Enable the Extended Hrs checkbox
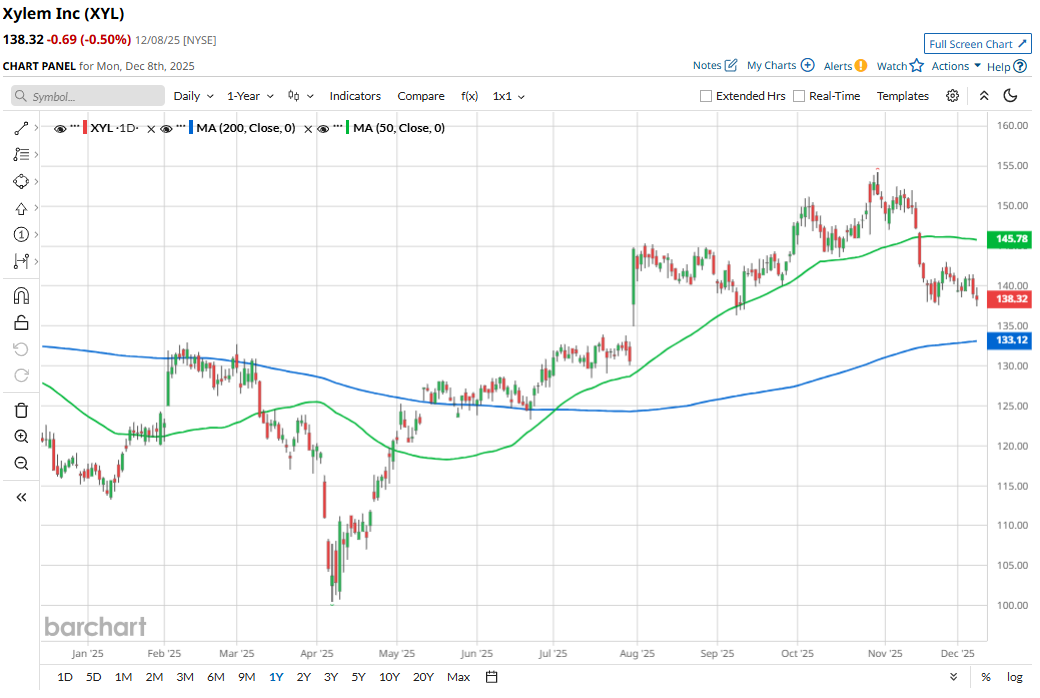The width and height of the screenshot is (1040, 698). [x=707, y=96]
